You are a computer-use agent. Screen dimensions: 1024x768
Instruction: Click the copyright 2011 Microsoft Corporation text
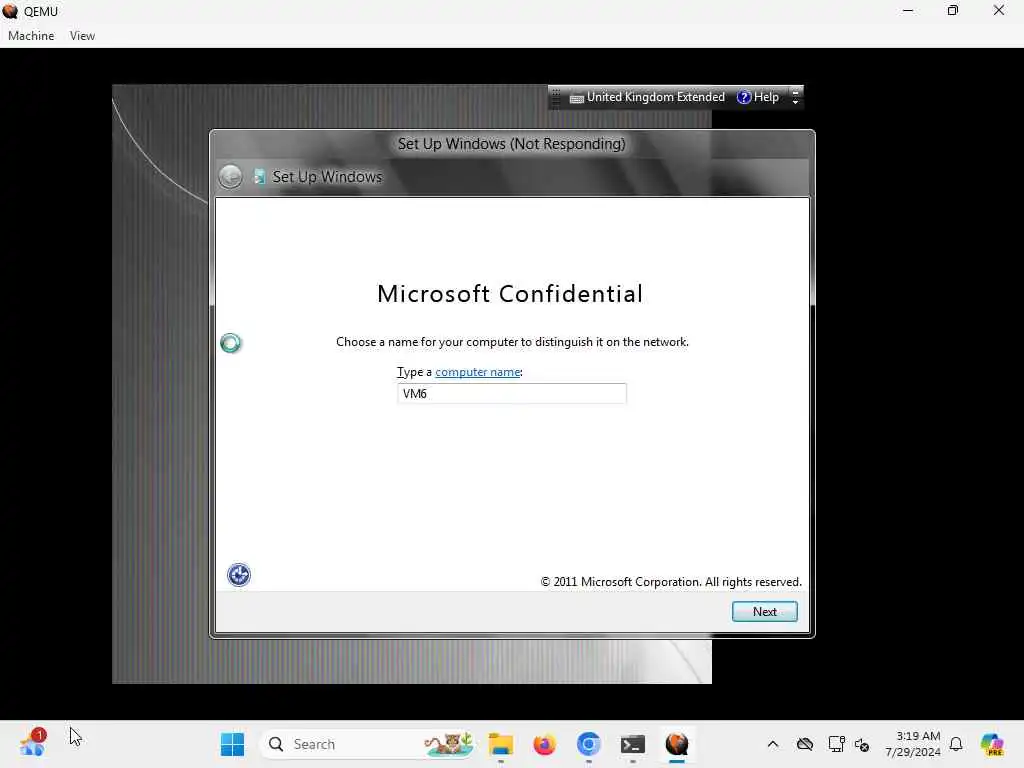tap(671, 582)
